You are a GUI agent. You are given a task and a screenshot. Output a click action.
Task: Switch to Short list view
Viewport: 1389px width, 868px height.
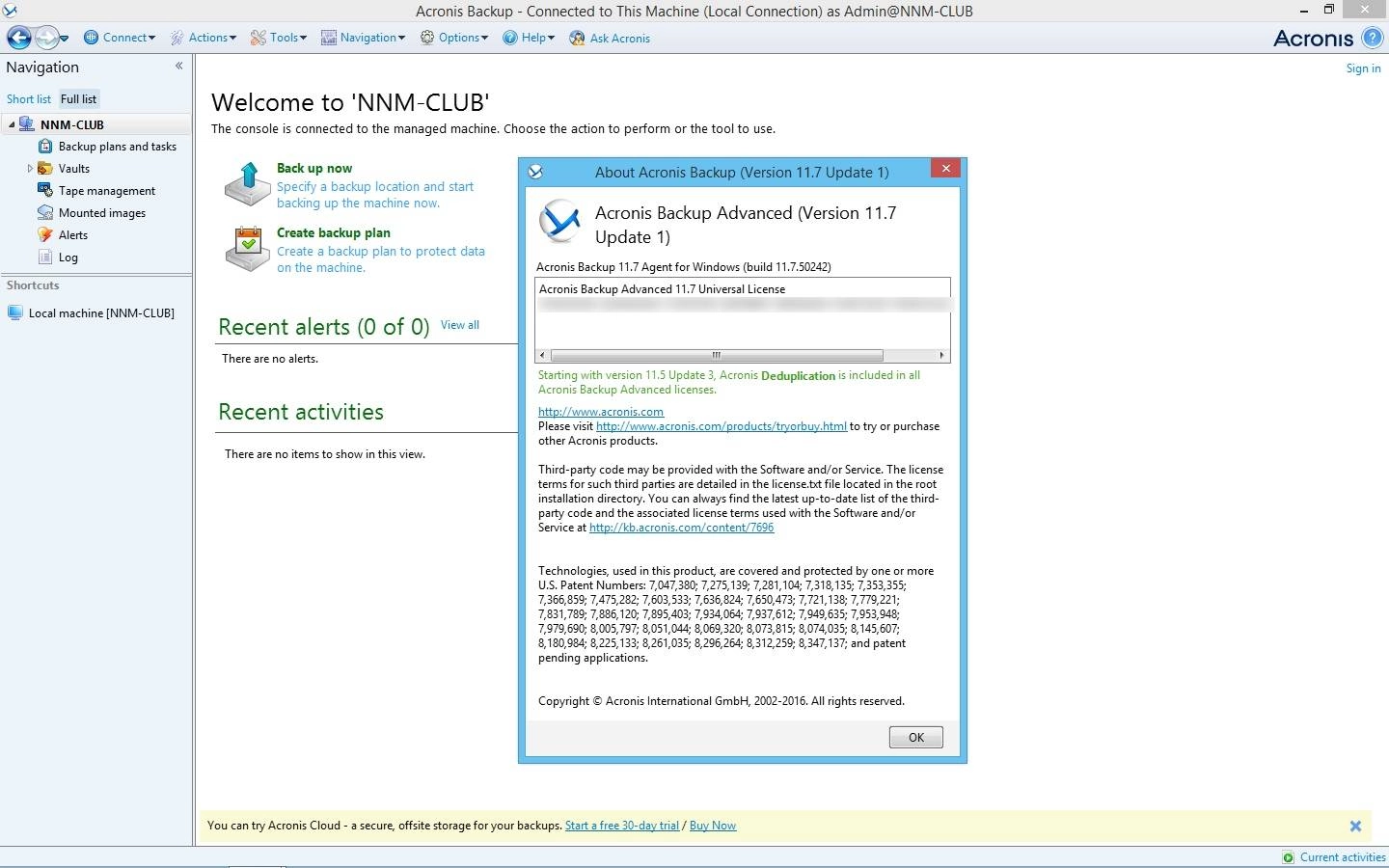(x=28, y=99)
